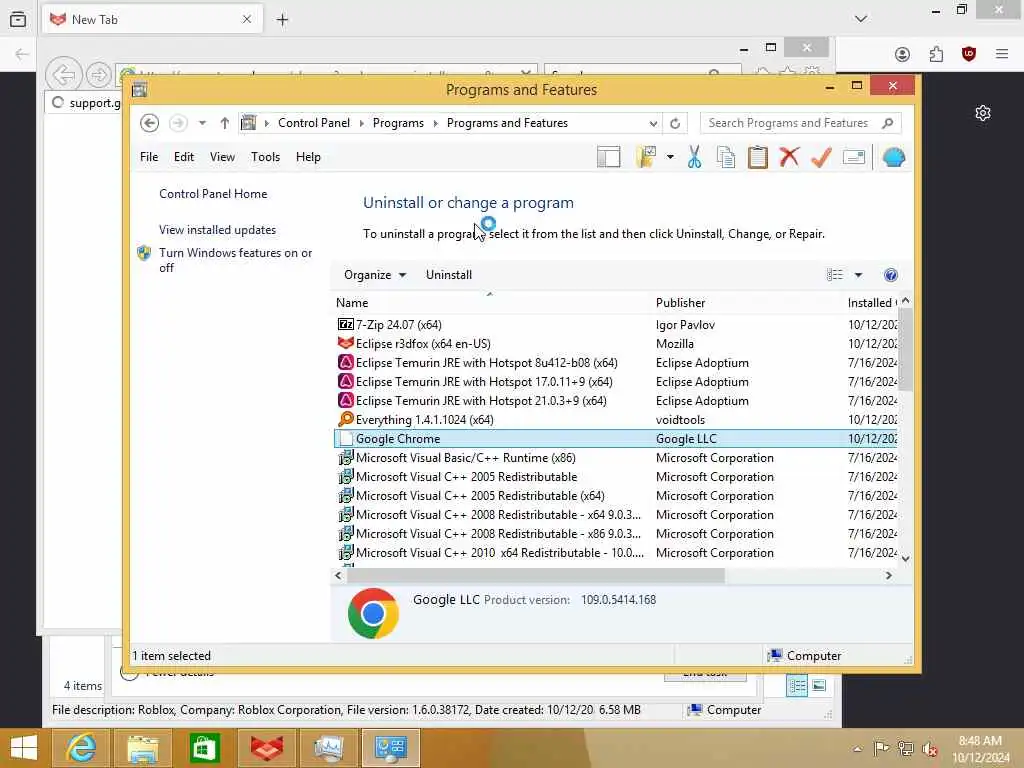Click the blue Help question mark icon
Screen dimensions: 1024x768
pos(890,275)
